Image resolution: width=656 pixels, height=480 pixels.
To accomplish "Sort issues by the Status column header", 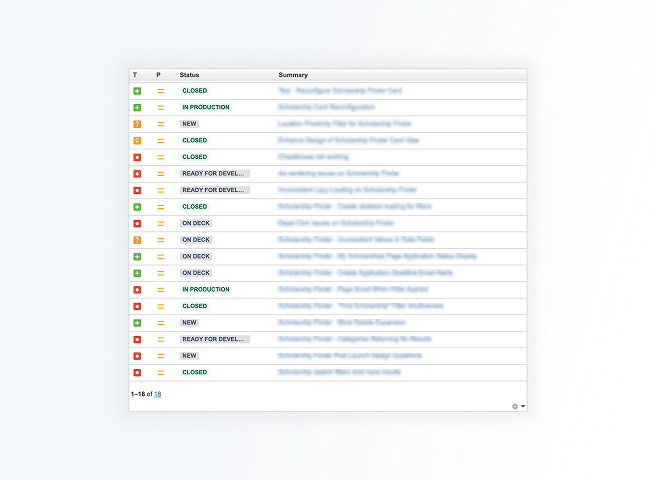I will [189, 75].
